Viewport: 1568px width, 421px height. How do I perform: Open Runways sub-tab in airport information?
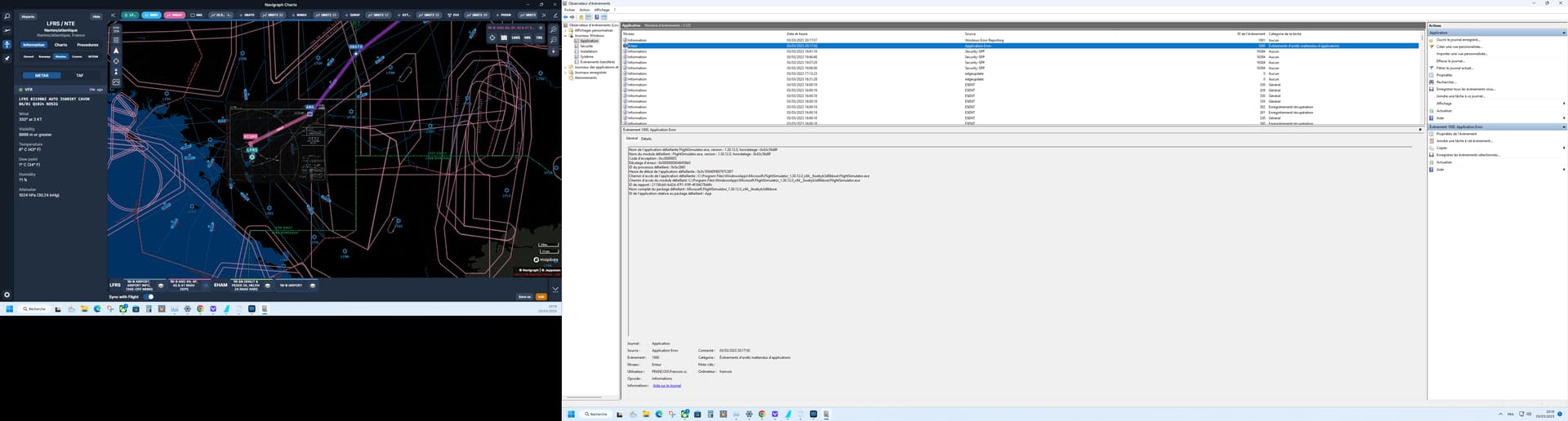(x=44, y=56)
